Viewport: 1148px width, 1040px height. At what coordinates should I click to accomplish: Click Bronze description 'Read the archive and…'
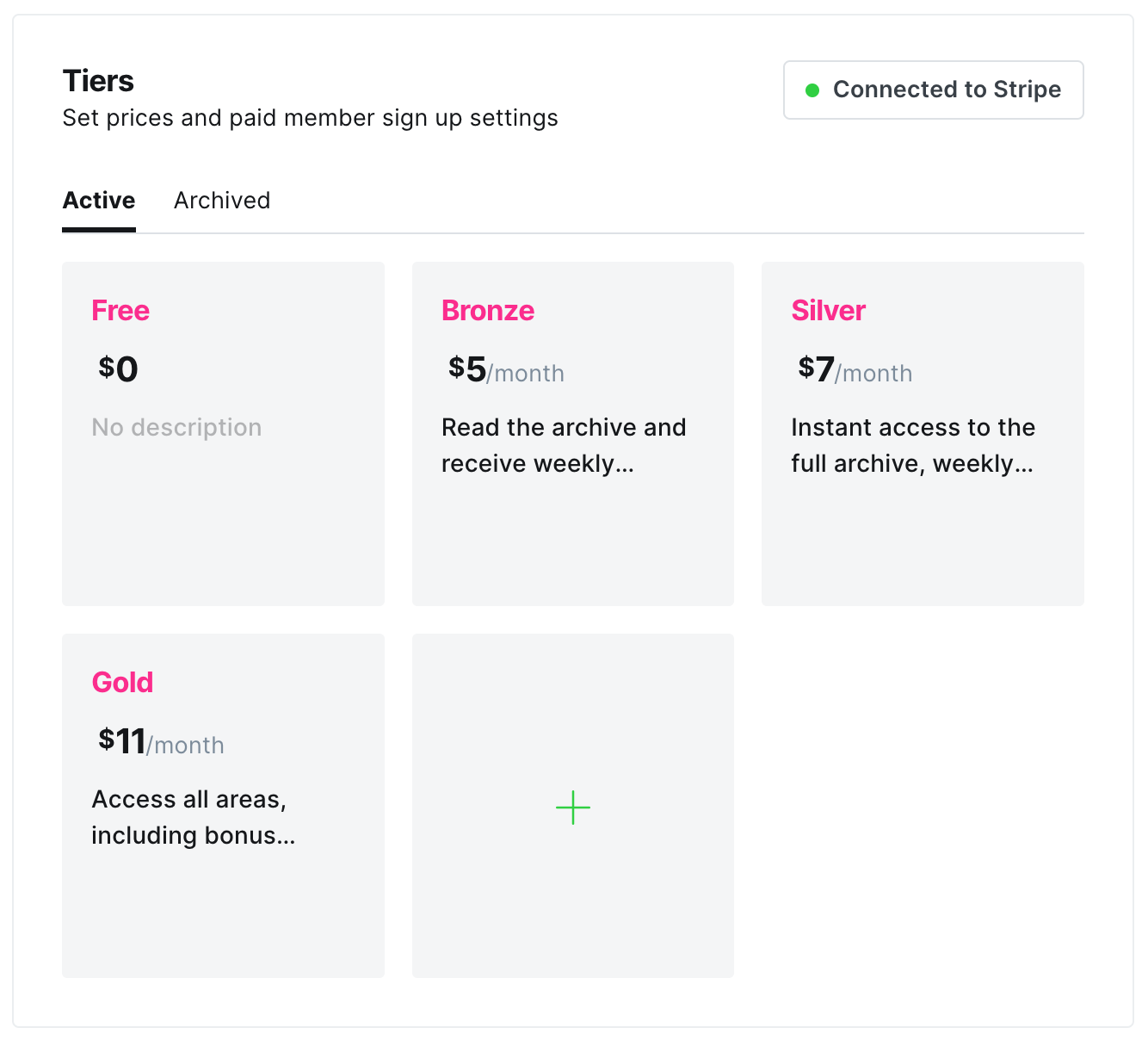click(x=564, y=445)
